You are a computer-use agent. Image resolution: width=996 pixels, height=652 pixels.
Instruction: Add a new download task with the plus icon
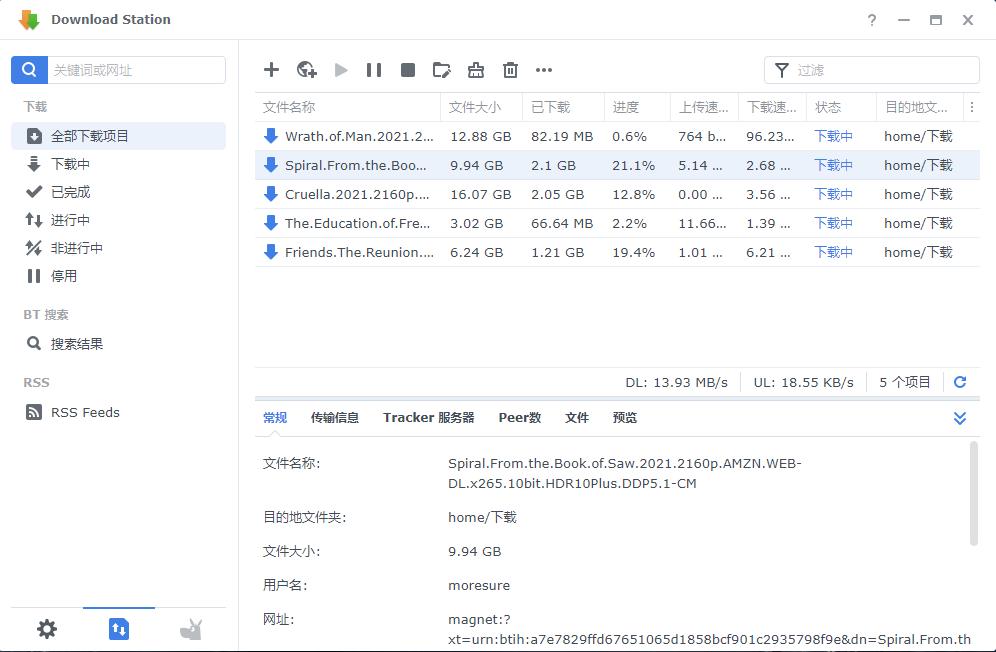(x=271, y=70)
